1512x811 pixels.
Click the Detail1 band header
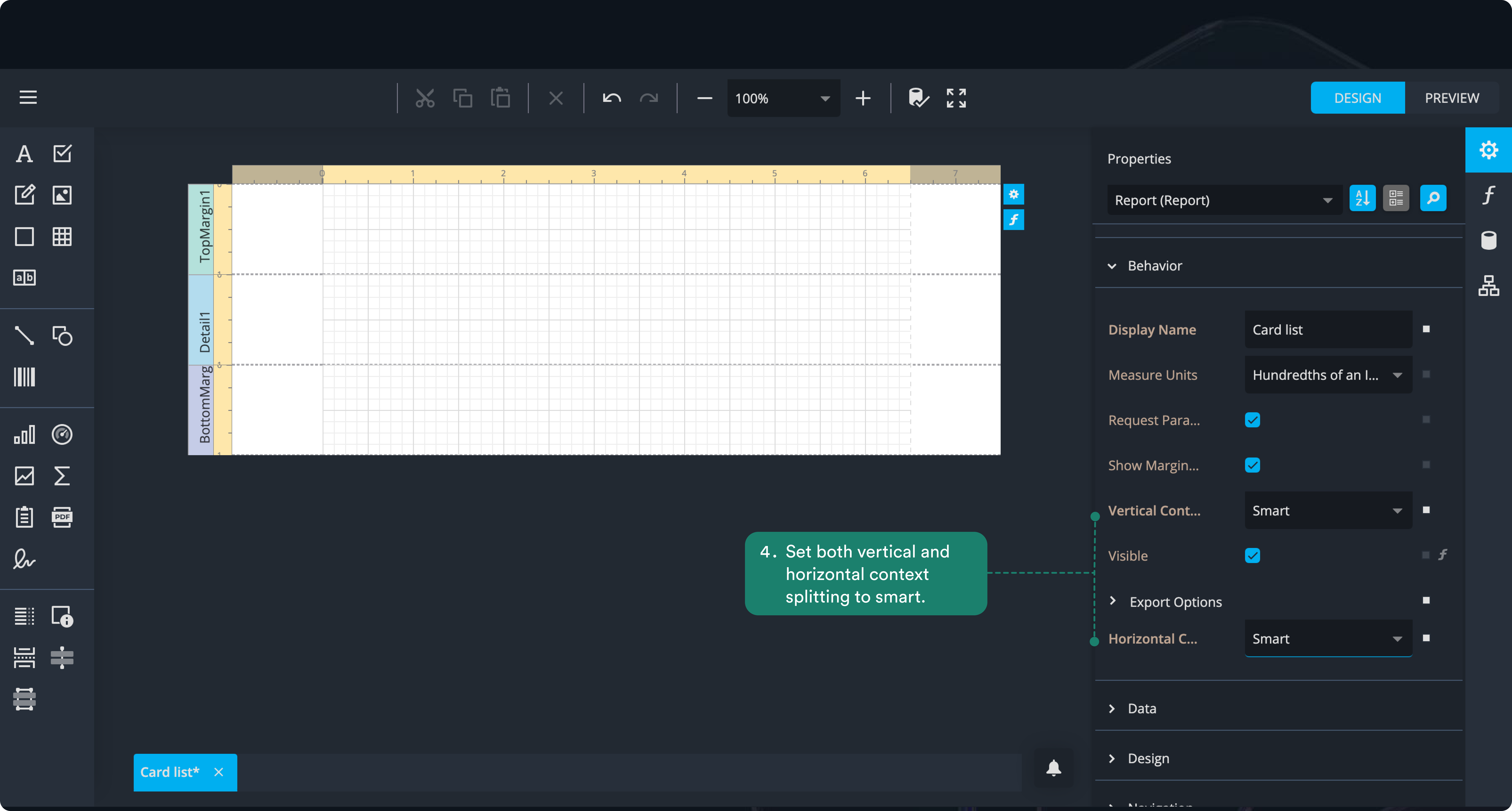(x=201, y=320)
